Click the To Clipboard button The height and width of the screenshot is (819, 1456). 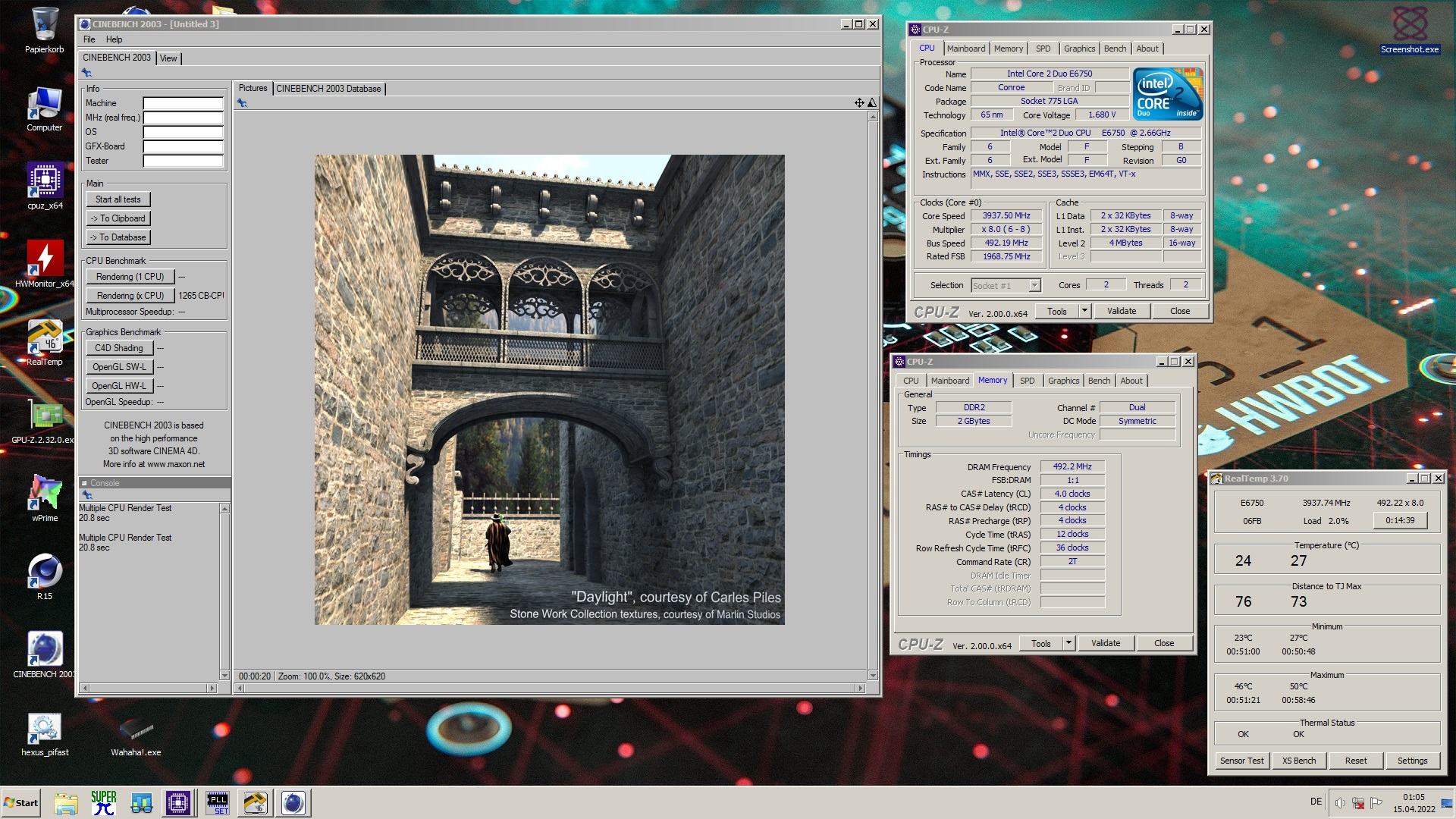point(118,218)
